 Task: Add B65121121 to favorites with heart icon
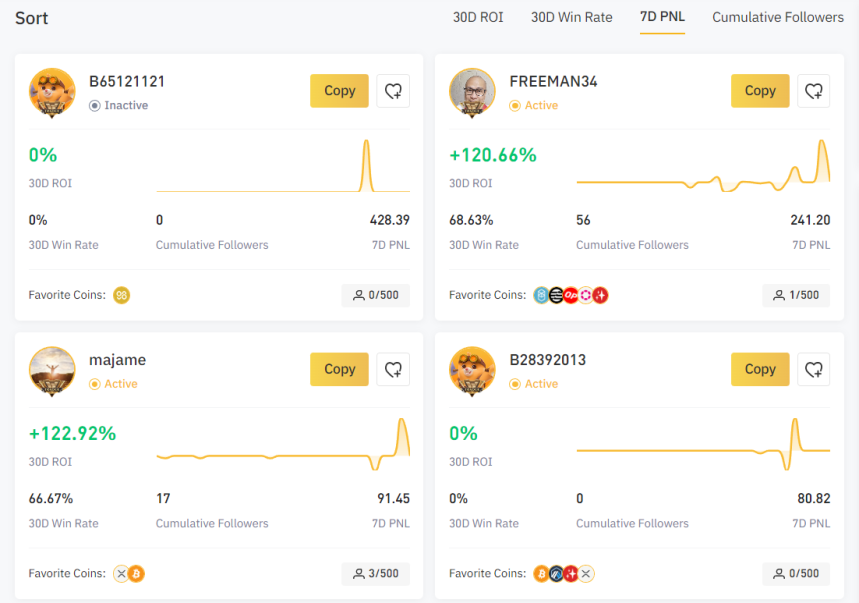393,91
